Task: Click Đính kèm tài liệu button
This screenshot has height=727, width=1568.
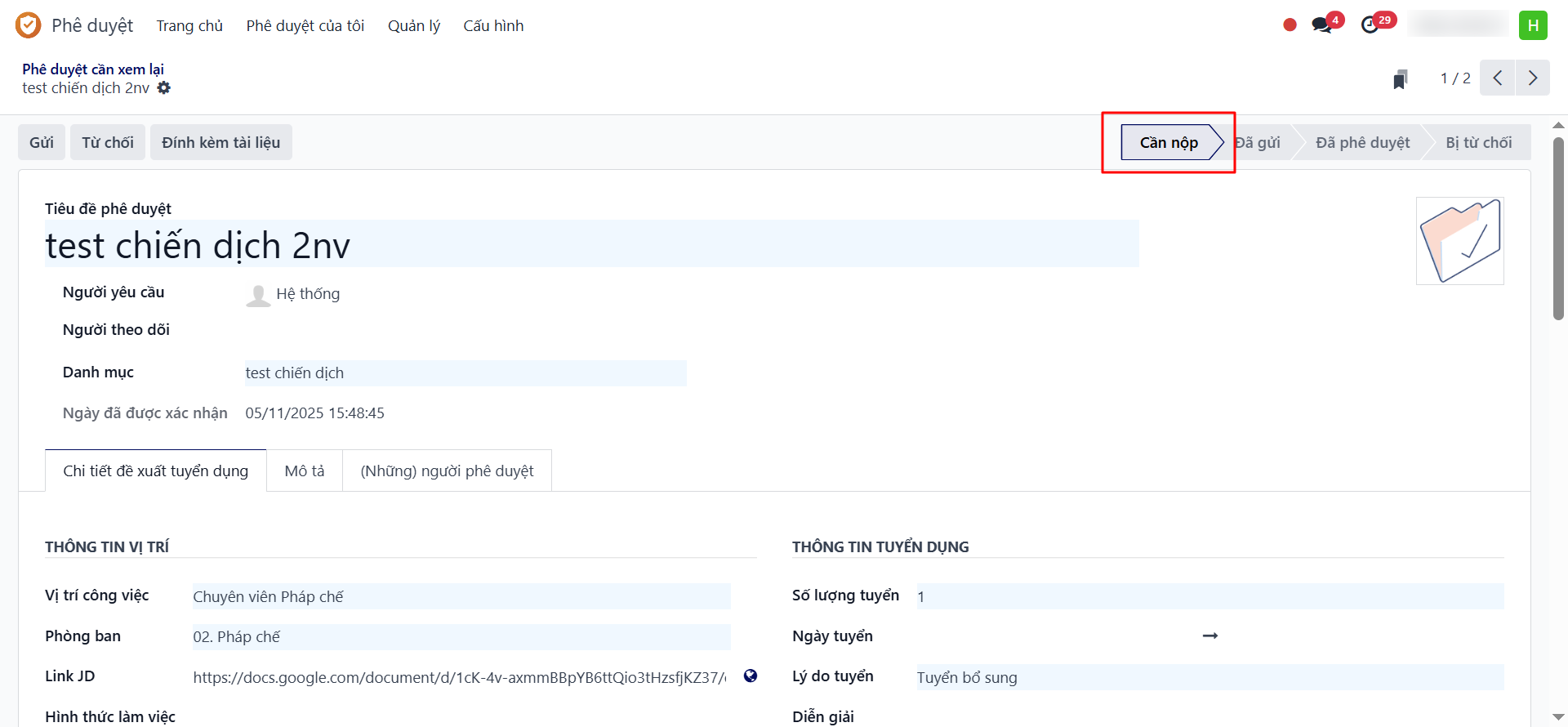Action: [x=220, y=143]
